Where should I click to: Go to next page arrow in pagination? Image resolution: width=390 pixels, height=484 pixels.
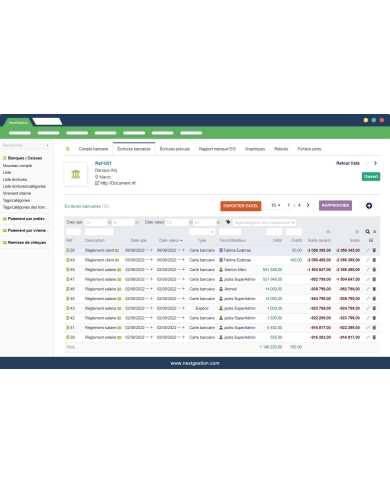coord(308,205)
